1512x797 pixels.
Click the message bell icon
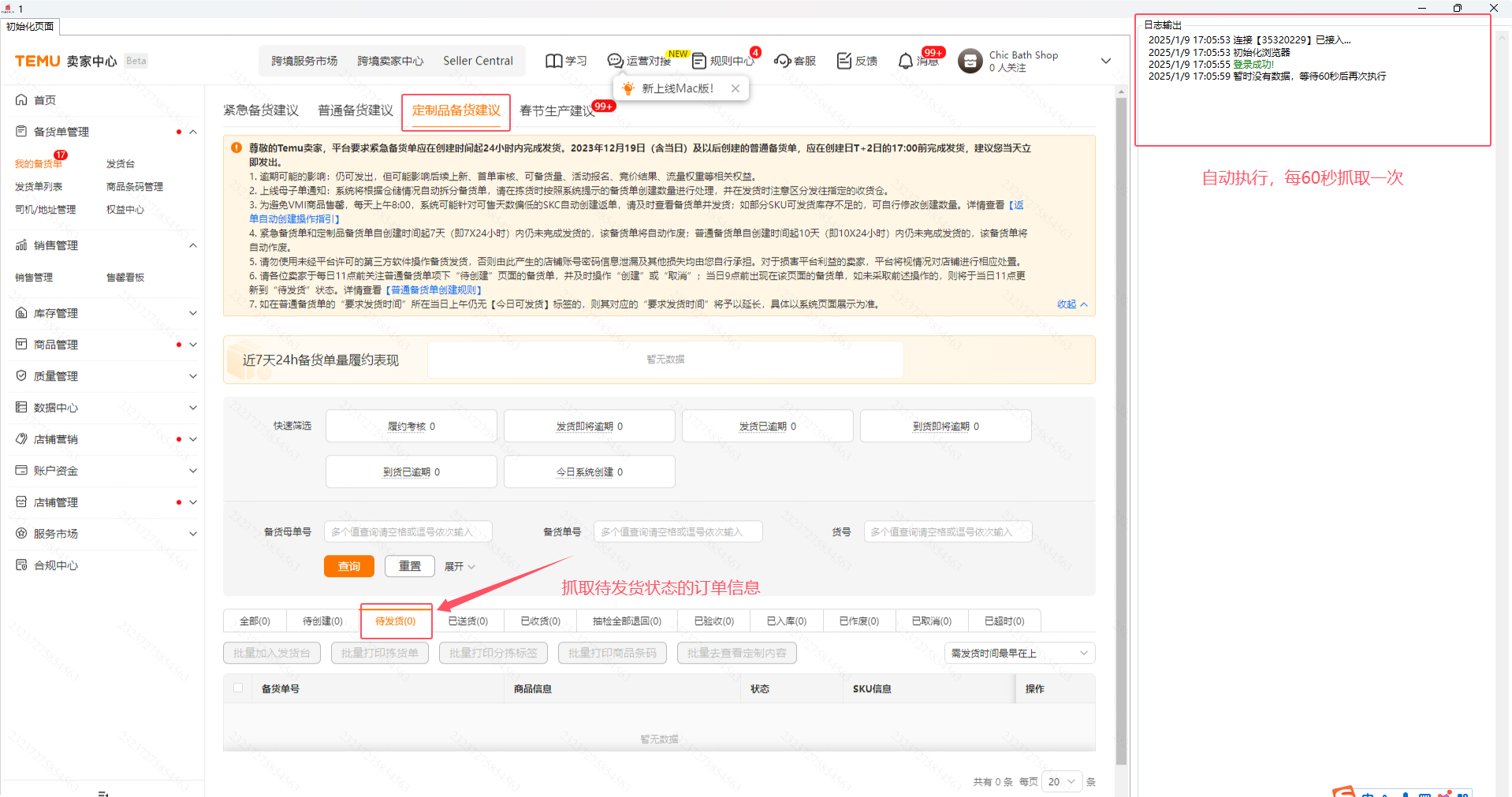pyautogui.click(x=906, y=61)
